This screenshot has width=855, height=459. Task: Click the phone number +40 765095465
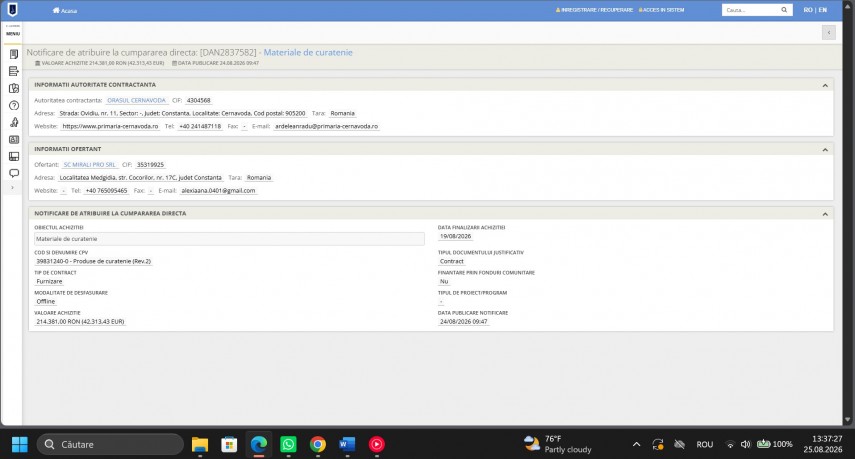[106, 191]
